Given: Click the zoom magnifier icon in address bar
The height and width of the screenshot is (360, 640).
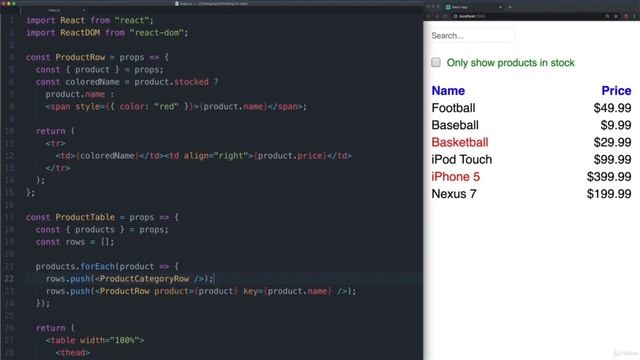Looking at the screenshot, I should click(x=607, y=16).
